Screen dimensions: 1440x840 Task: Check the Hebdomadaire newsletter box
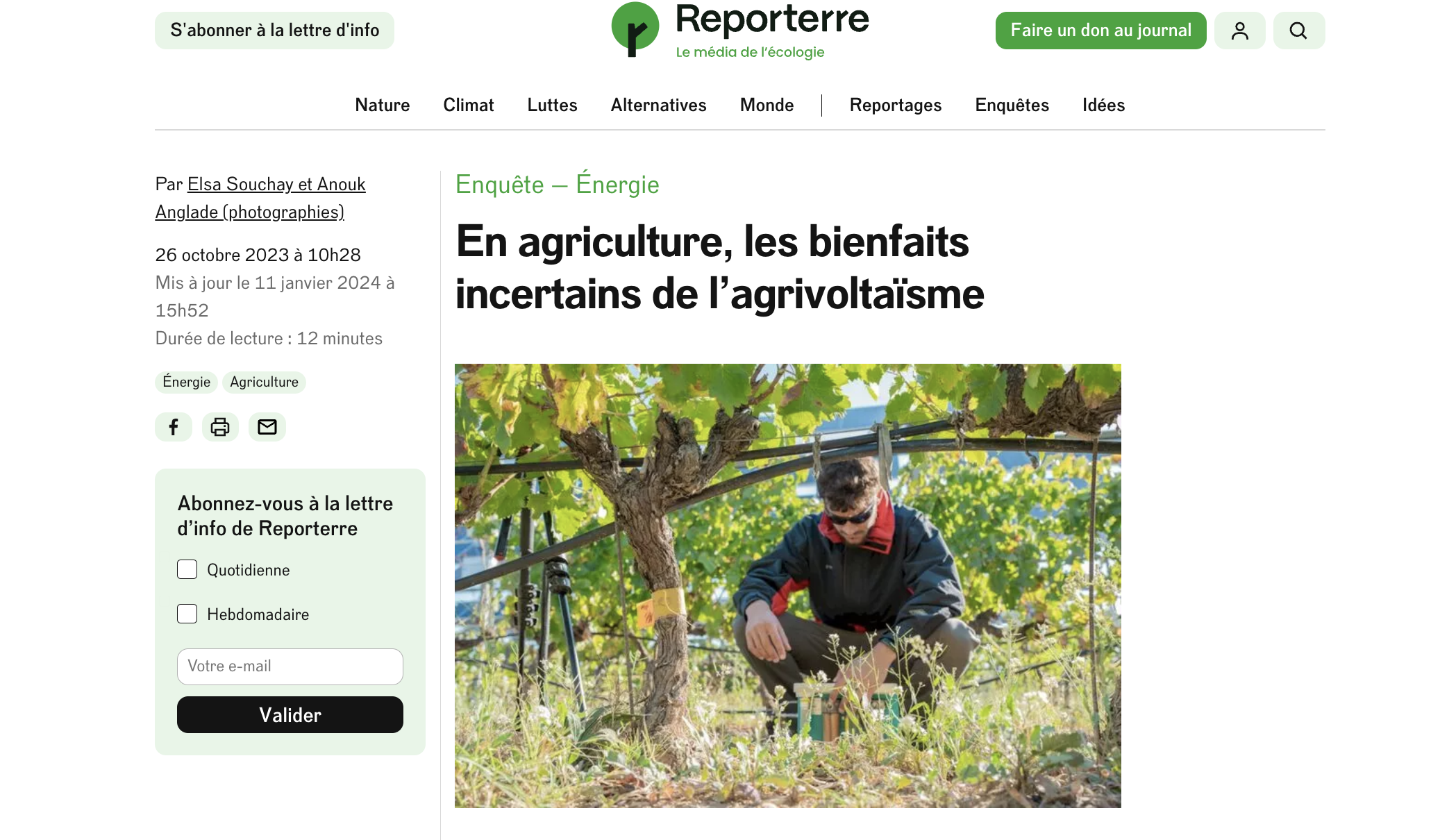[187, 614]
